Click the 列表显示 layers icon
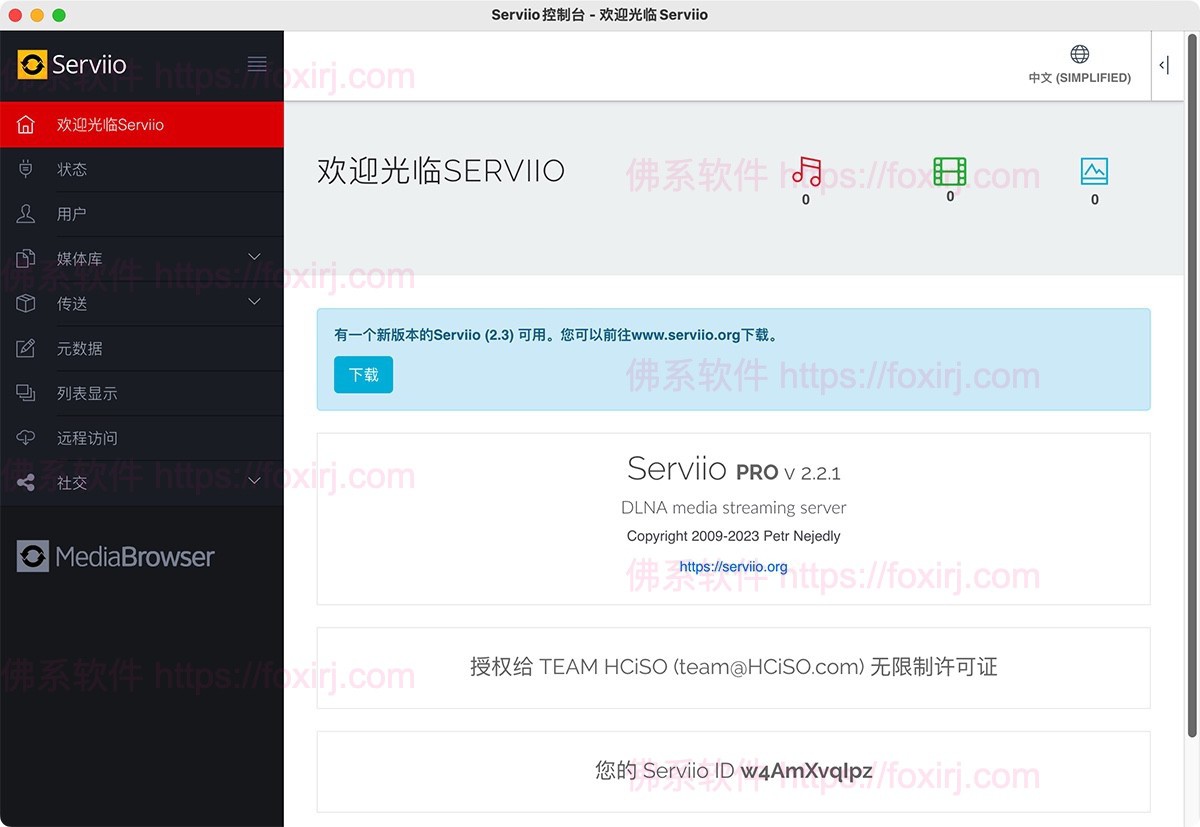 pos(25,393)
